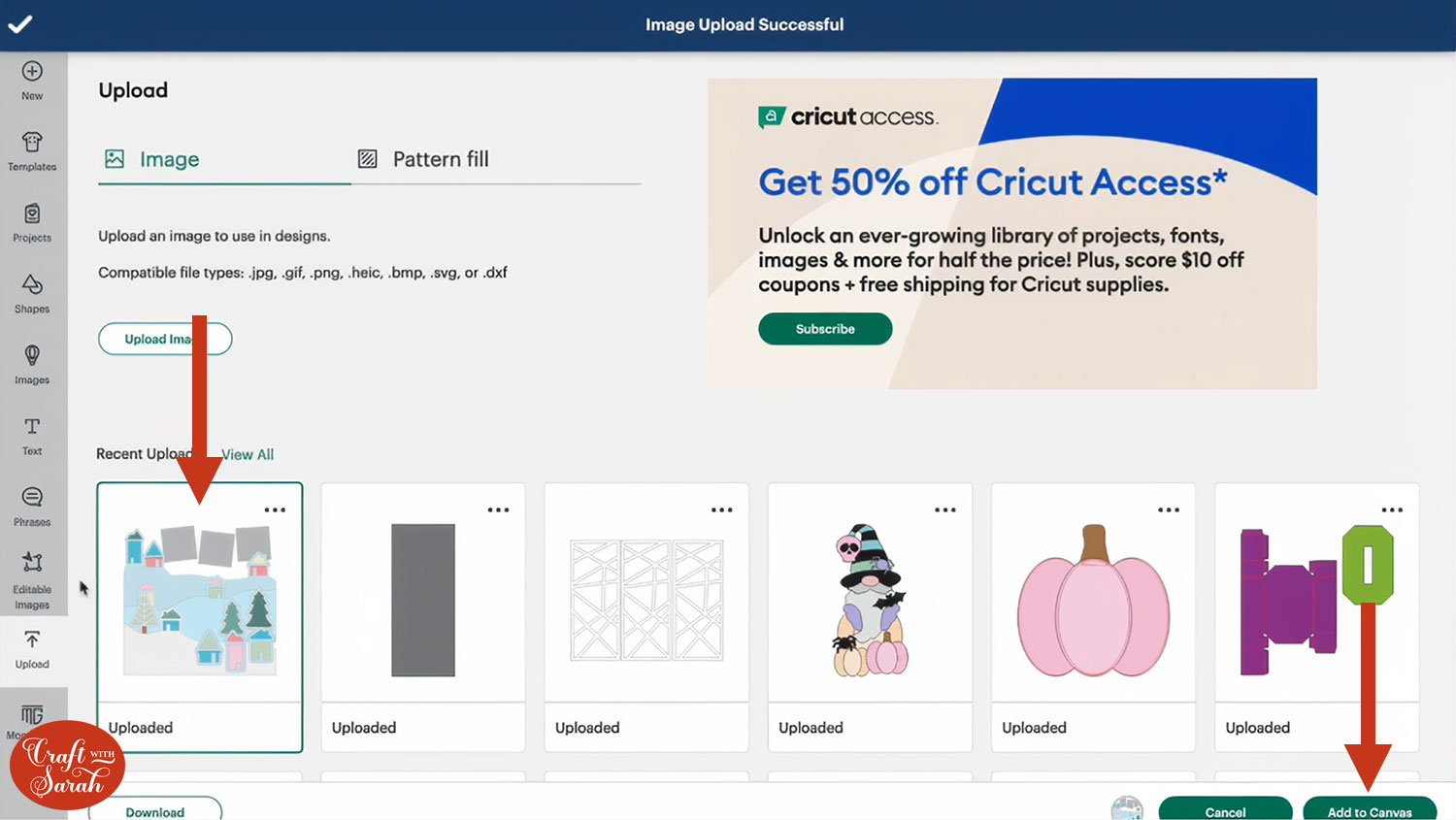Image resolution: width=1456 pixels, height=820 pixels.
Task: Click the New project icon in sidebar
Action: tap(32, 72)
